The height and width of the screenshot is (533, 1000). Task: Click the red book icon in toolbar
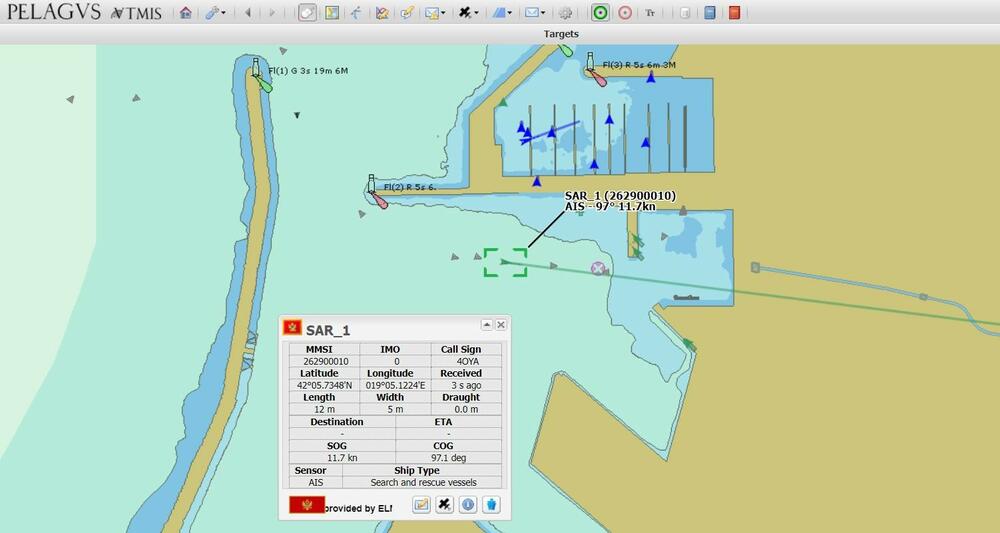coord(735,13)
